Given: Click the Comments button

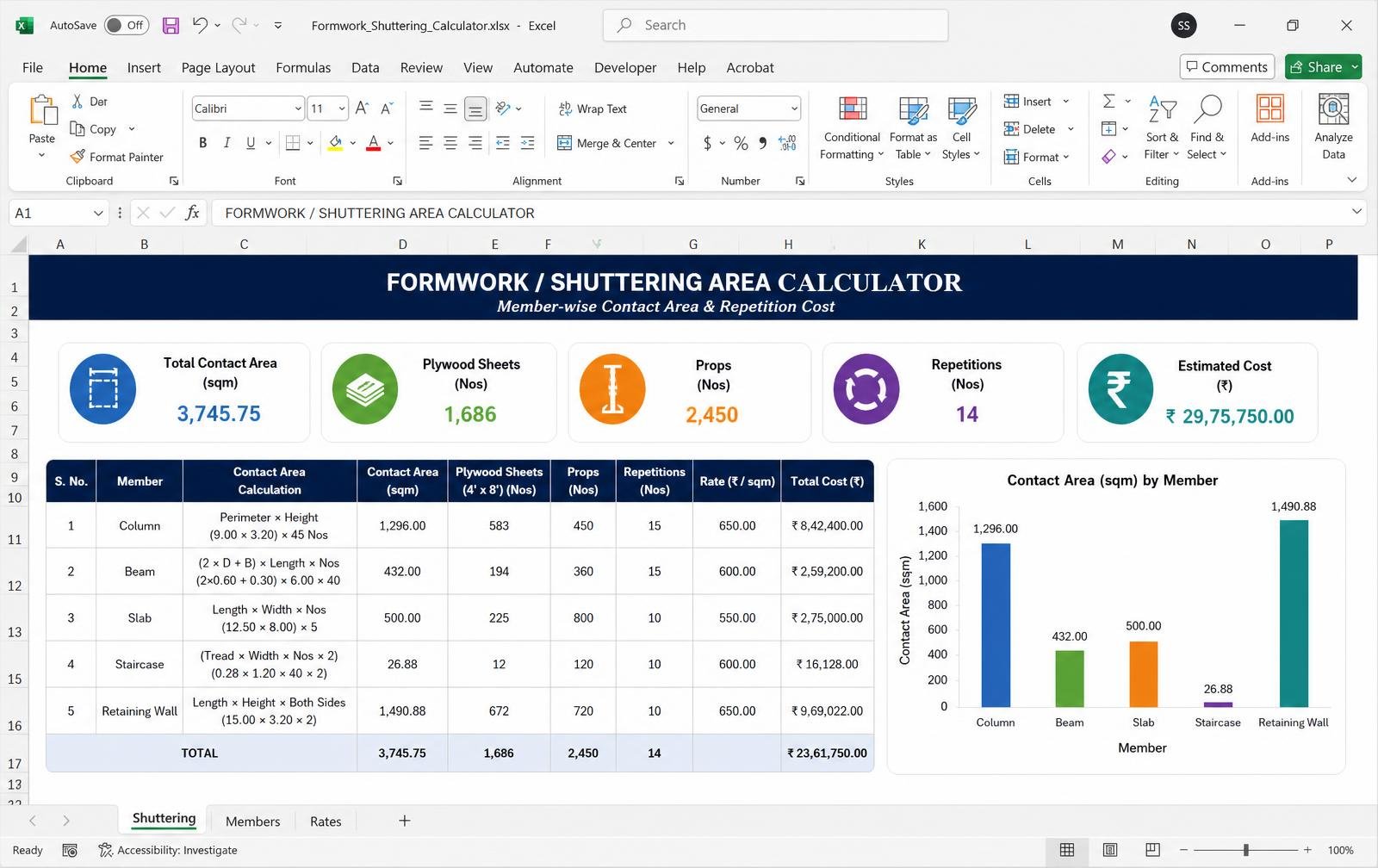Looking at the screenshot, I should coord(1227,66).
